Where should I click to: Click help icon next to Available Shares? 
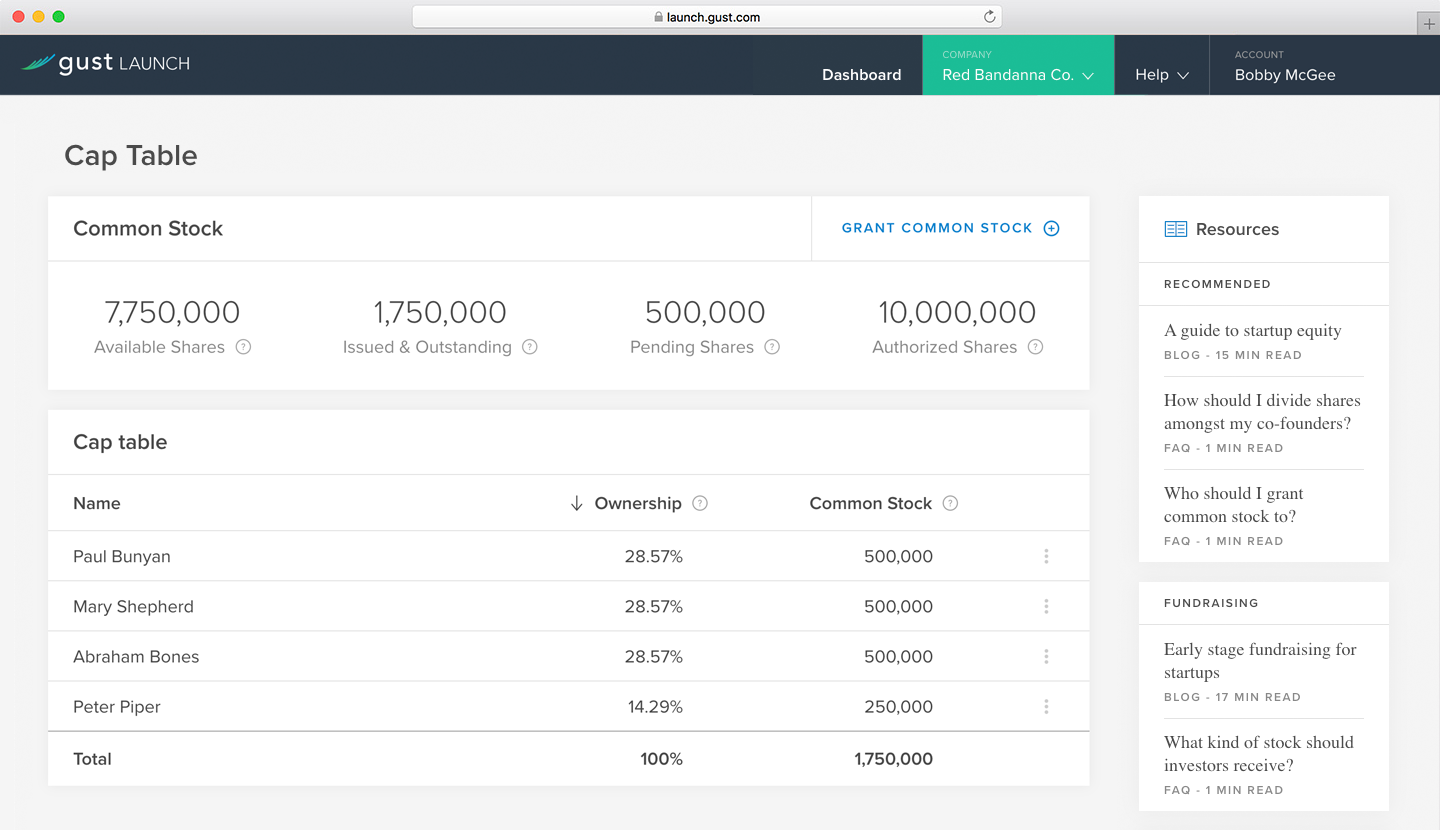[243, 347]
